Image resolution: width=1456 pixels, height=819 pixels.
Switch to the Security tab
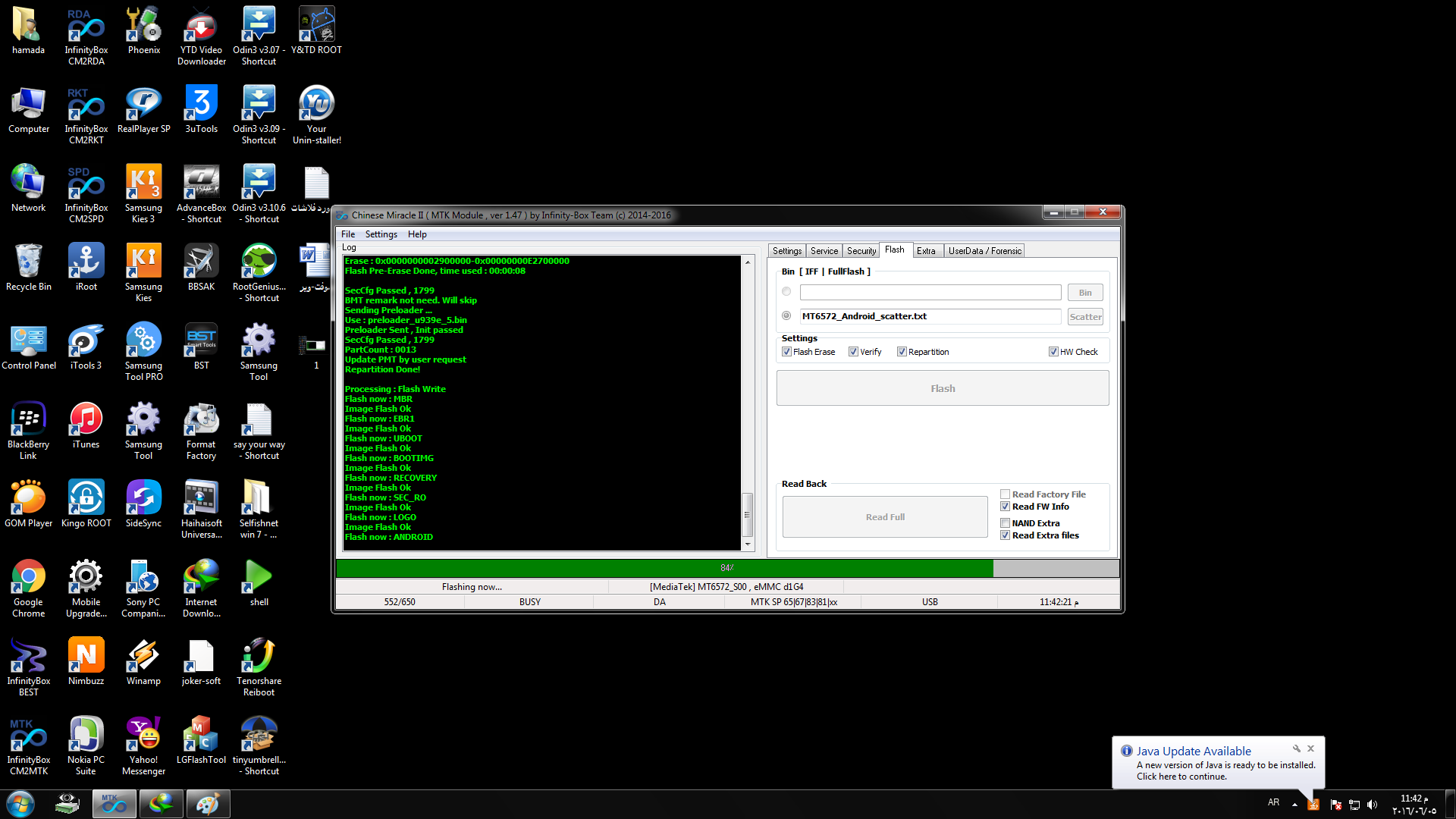coord(861,251)
